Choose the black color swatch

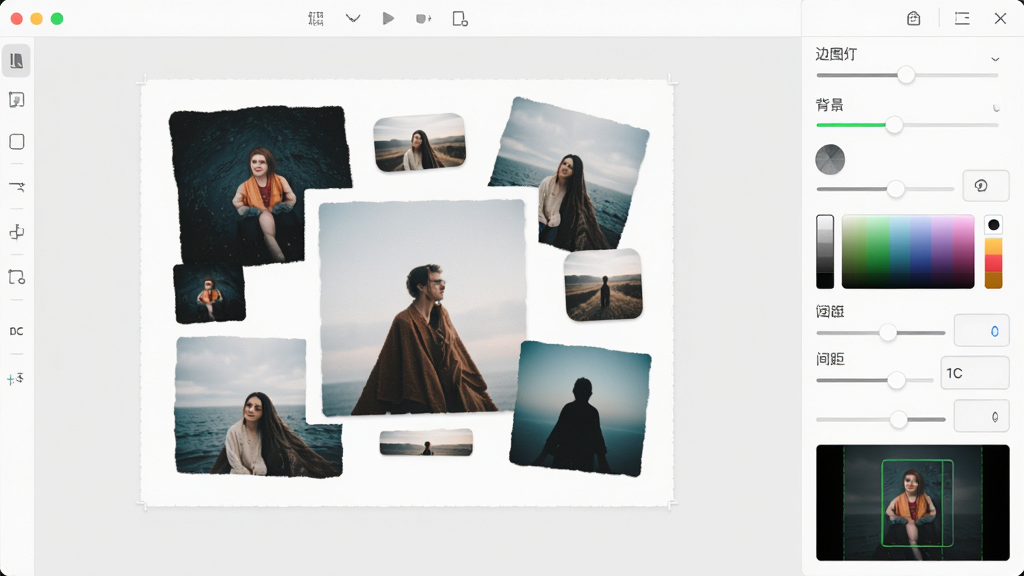pos(993,225)
